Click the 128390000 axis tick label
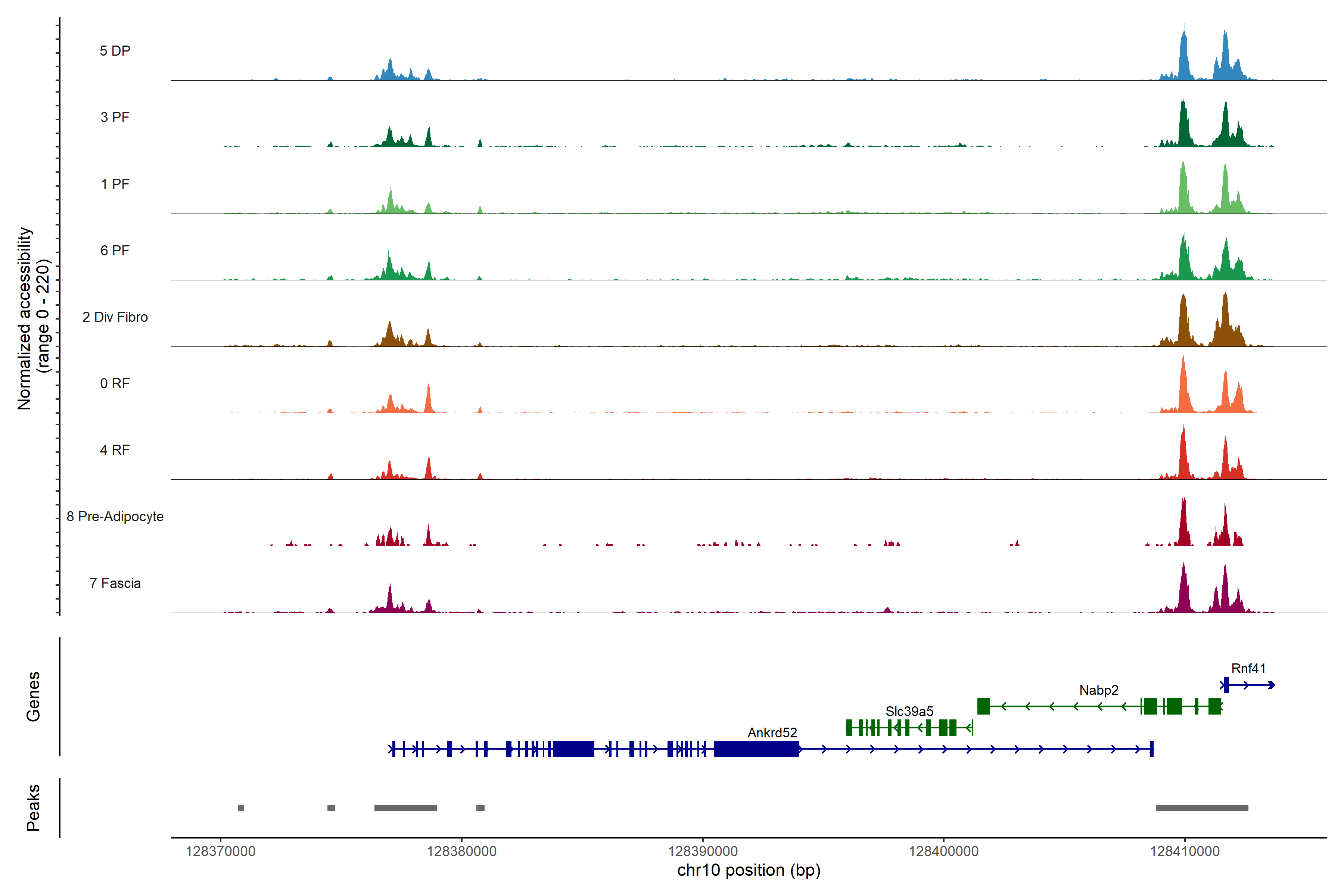The image size is (1344, 896). click(x=702, y=852)
